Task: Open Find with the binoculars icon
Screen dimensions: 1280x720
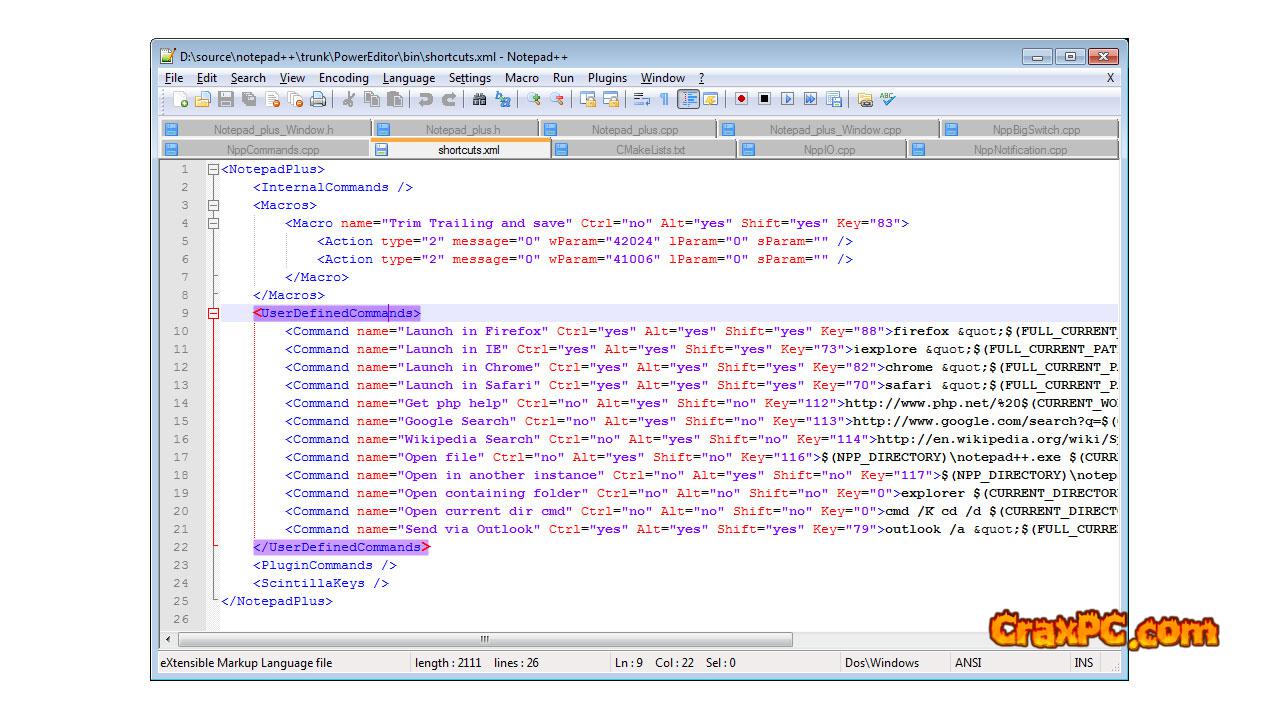Action: point(480,99)
